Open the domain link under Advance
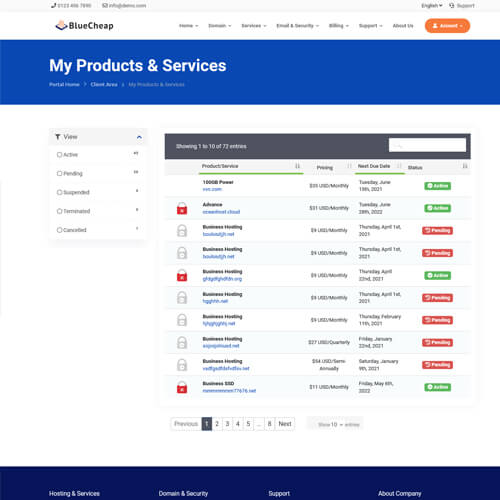The width and height of the screenshot is (500, 500). click(x=221, y=212)
